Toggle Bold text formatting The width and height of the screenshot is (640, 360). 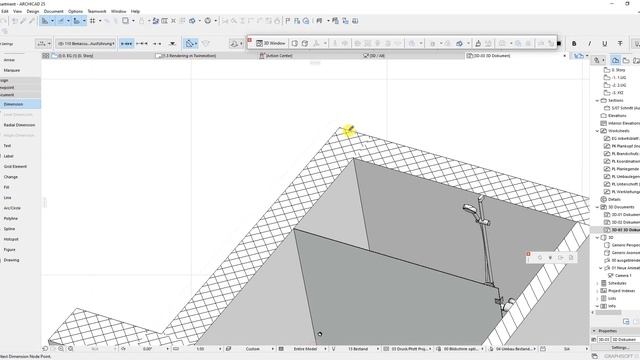point(574,43)
